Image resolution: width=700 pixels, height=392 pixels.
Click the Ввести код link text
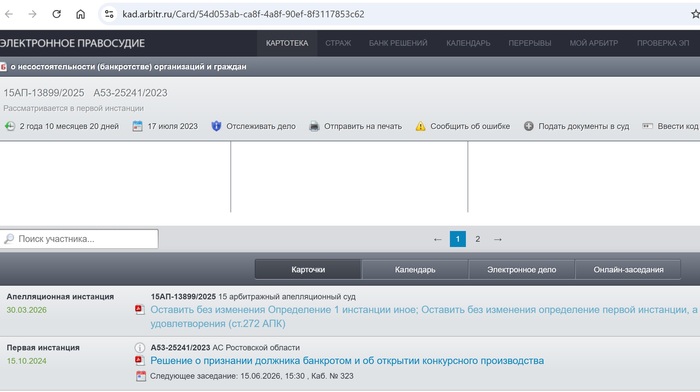(x=678, y=126)
